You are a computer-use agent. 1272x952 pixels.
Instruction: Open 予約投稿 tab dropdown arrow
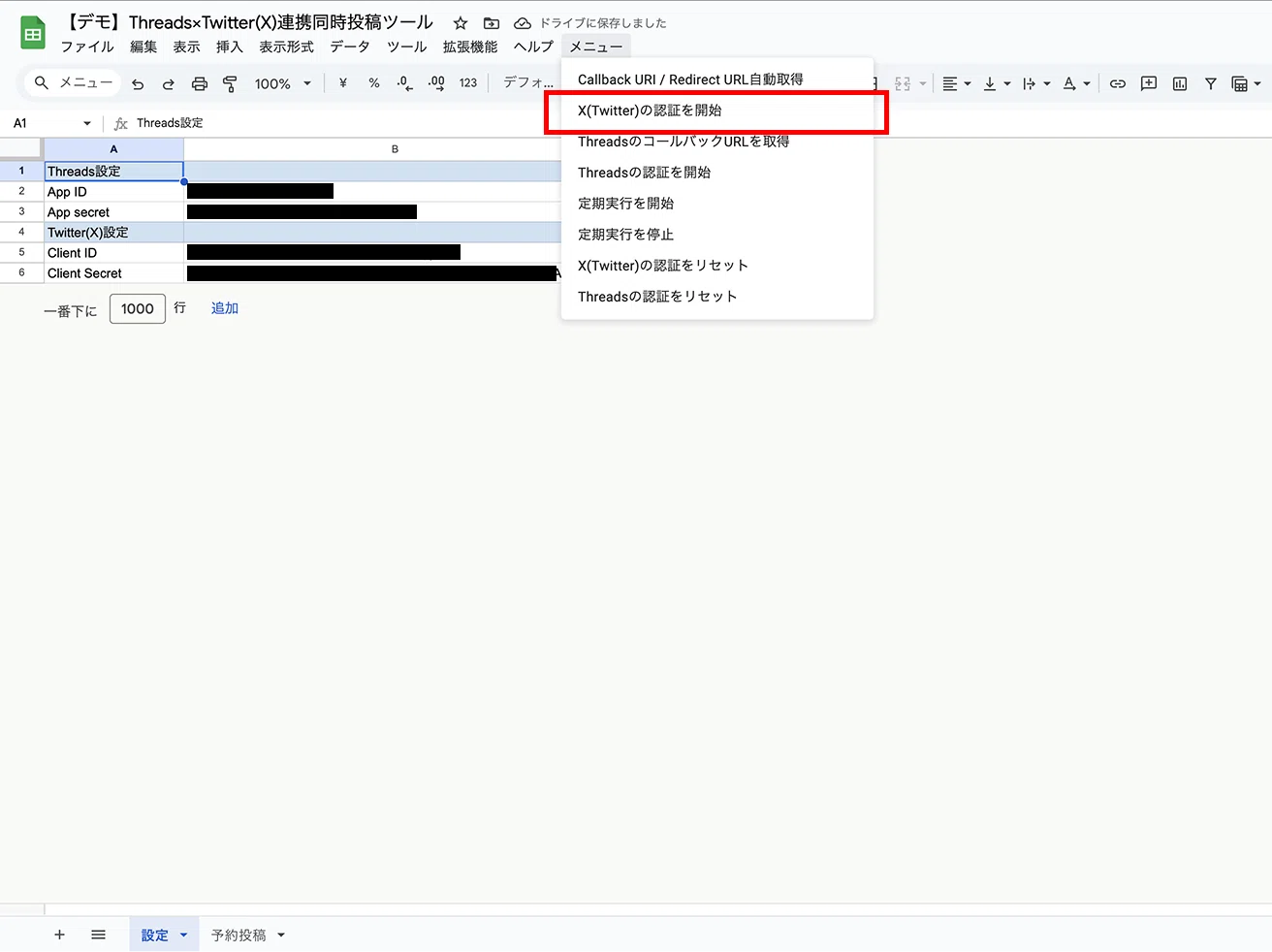pyautogui.click(x=281, y=936)
